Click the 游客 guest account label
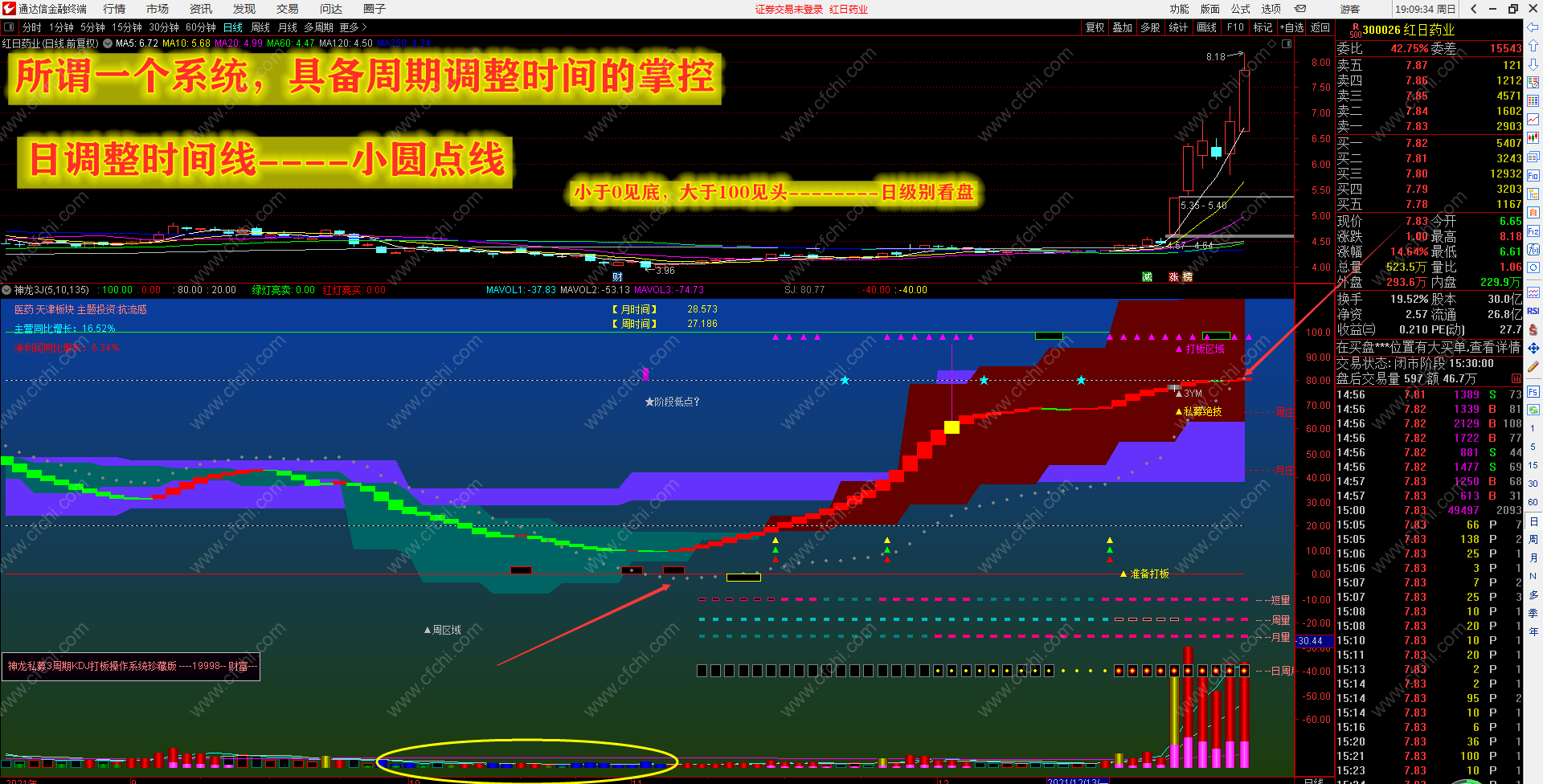Screen dimensions: 1543x784 [x=1350, y=10]
